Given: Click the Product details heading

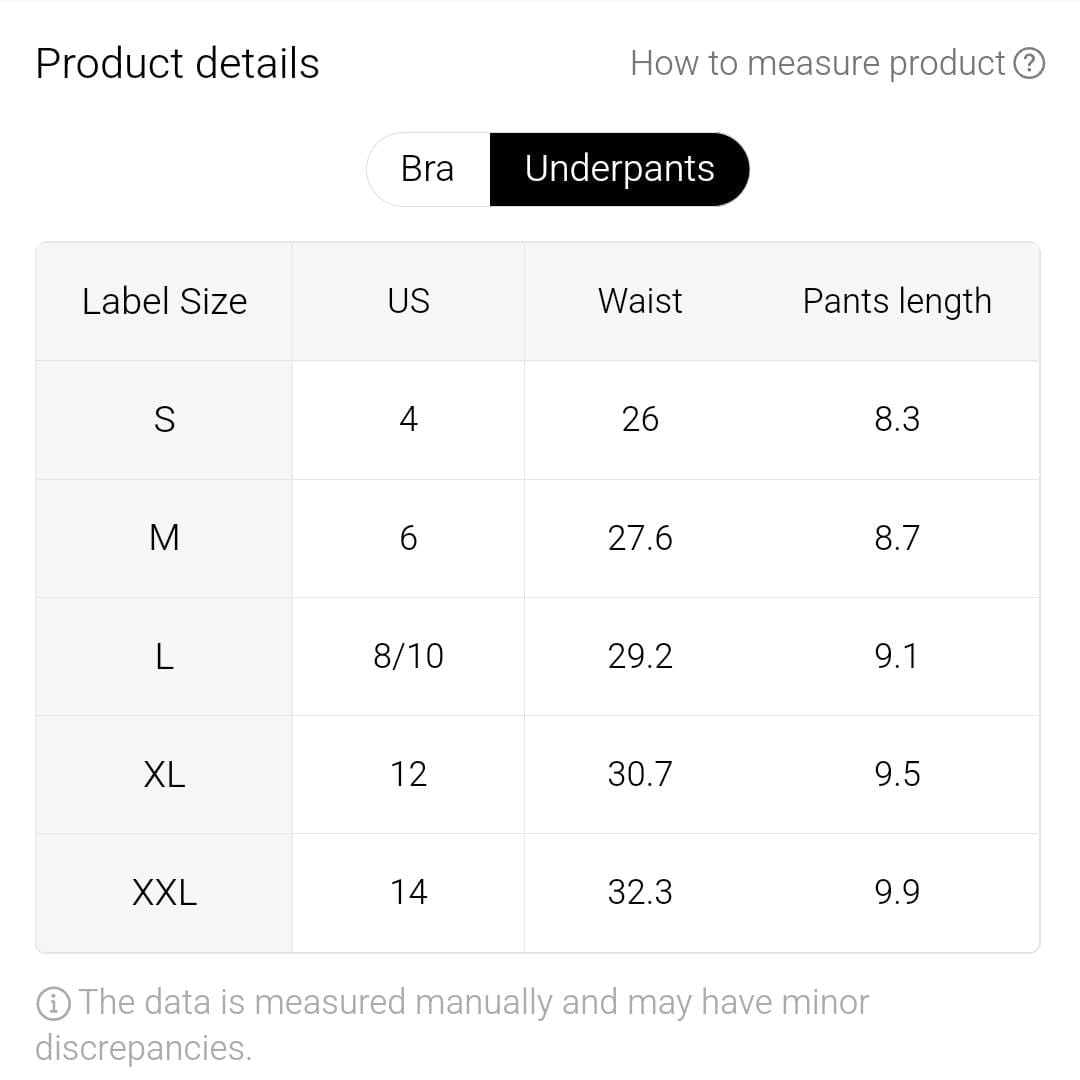Looking at the screenshot, I should pos(177,64).
